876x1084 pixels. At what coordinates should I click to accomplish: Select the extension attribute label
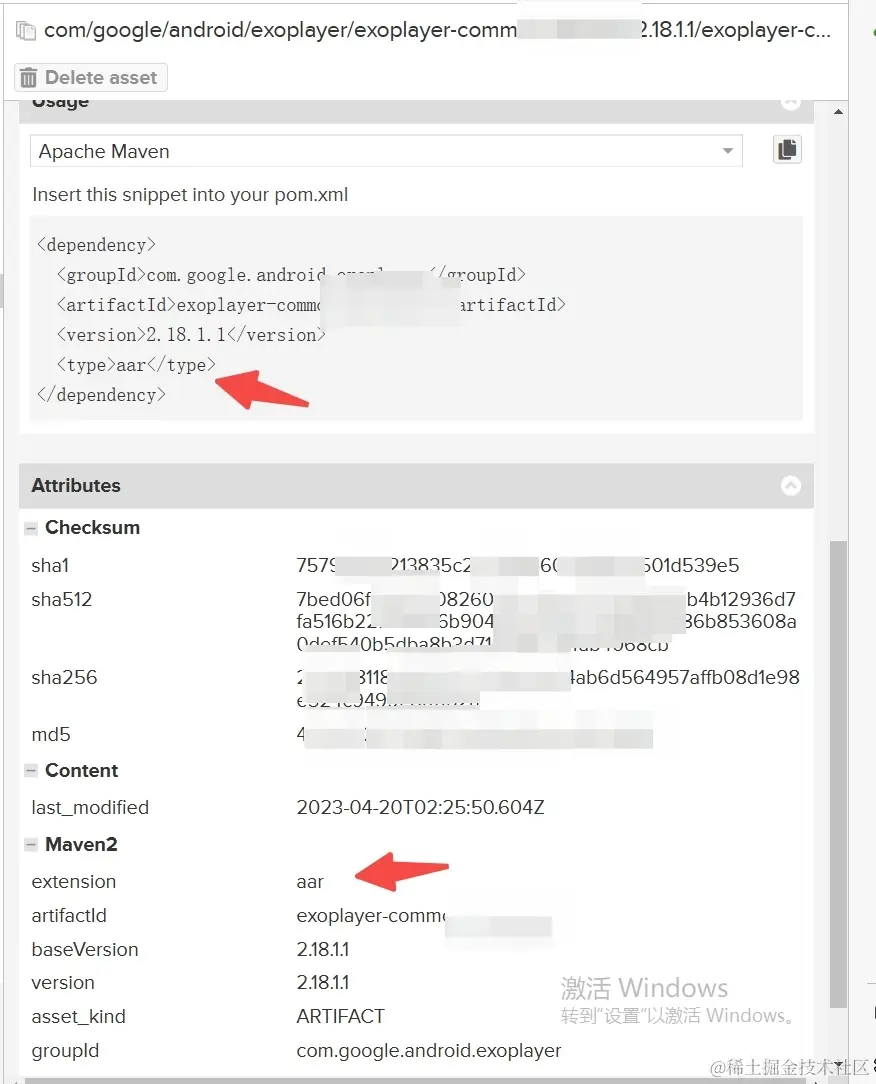point(73,881)
